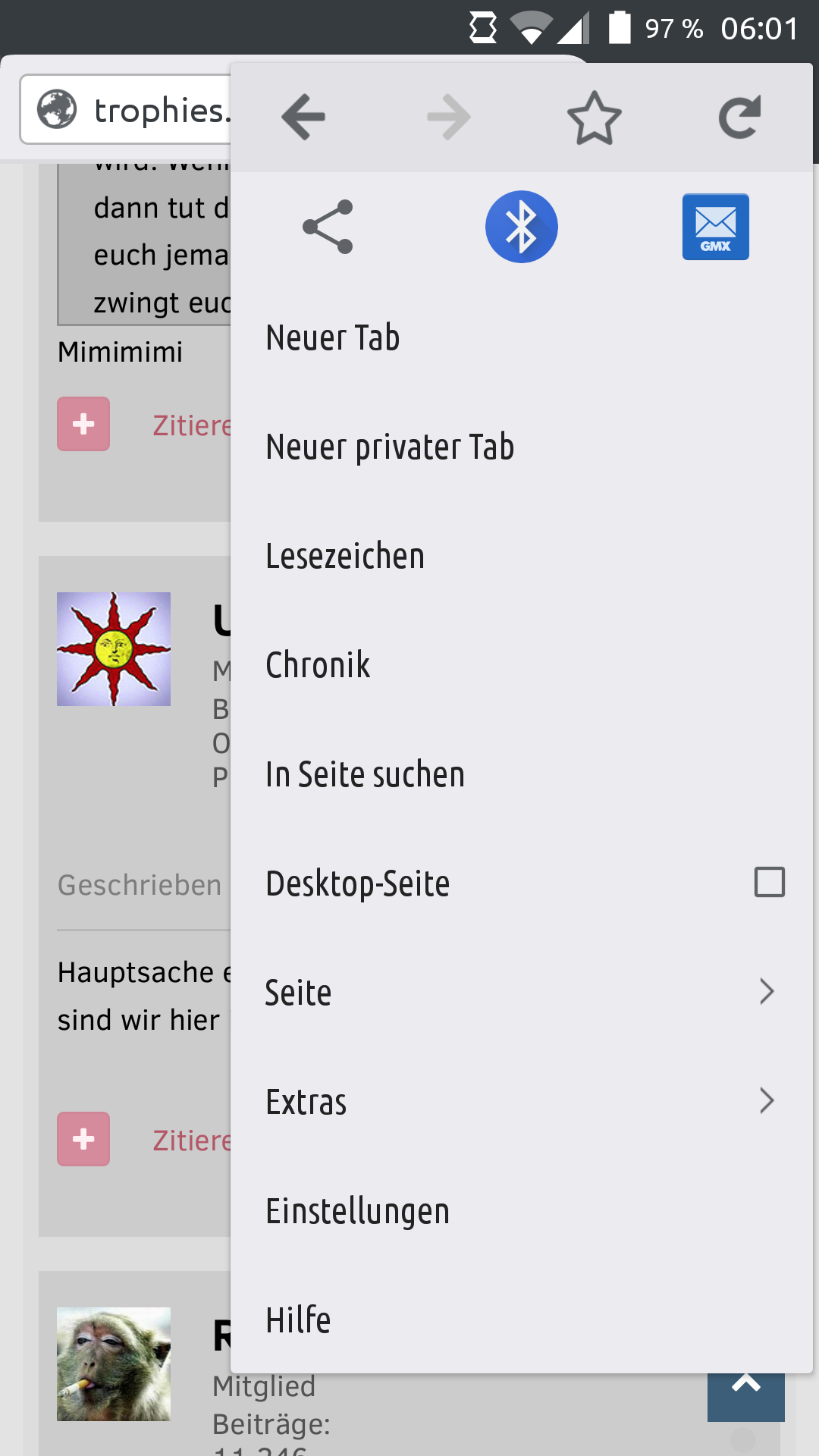Share via the GMX mail icon
The image size is (819, 1456).
(716, 227)
